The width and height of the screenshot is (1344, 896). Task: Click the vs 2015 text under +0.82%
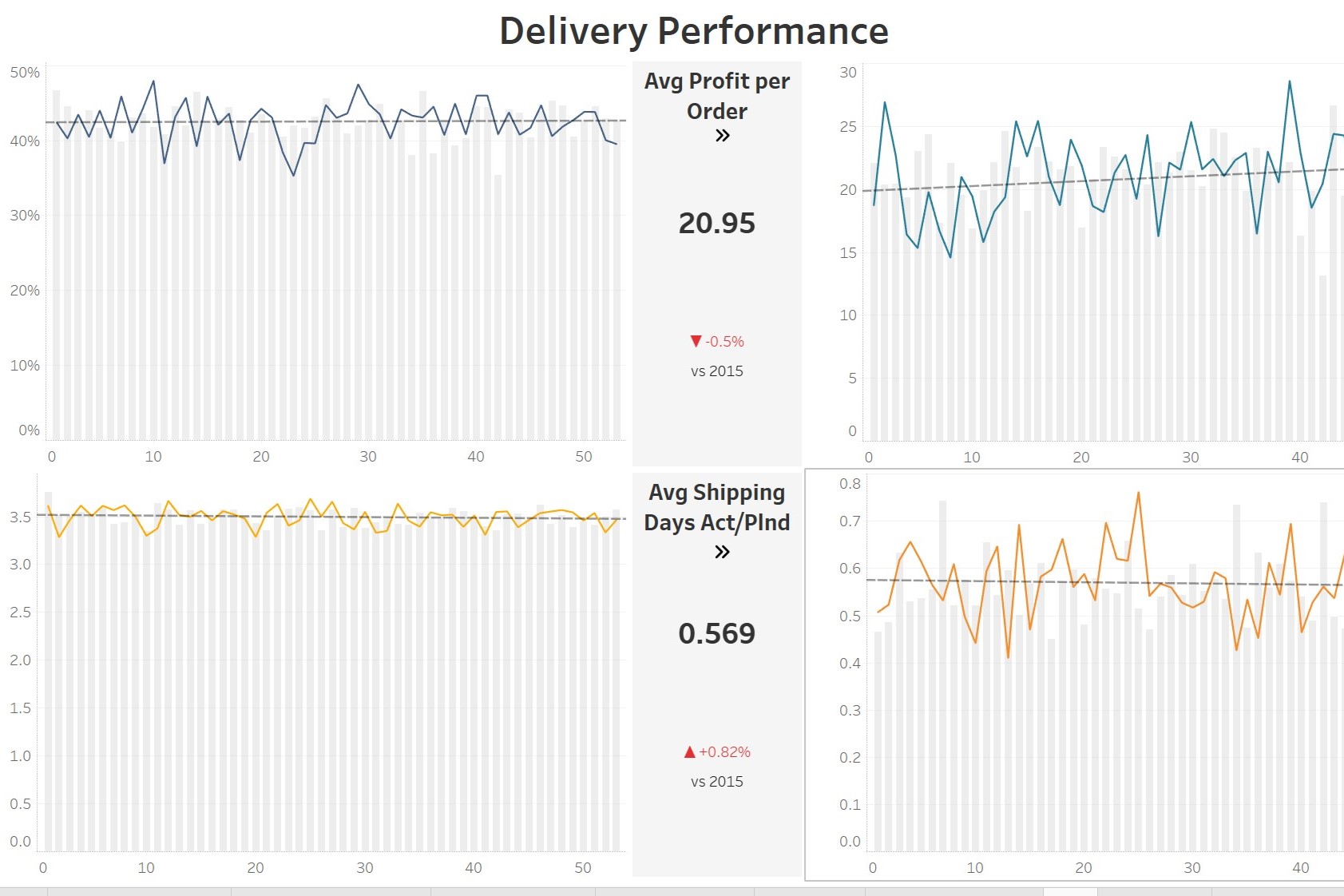click(x=717, y=782)
